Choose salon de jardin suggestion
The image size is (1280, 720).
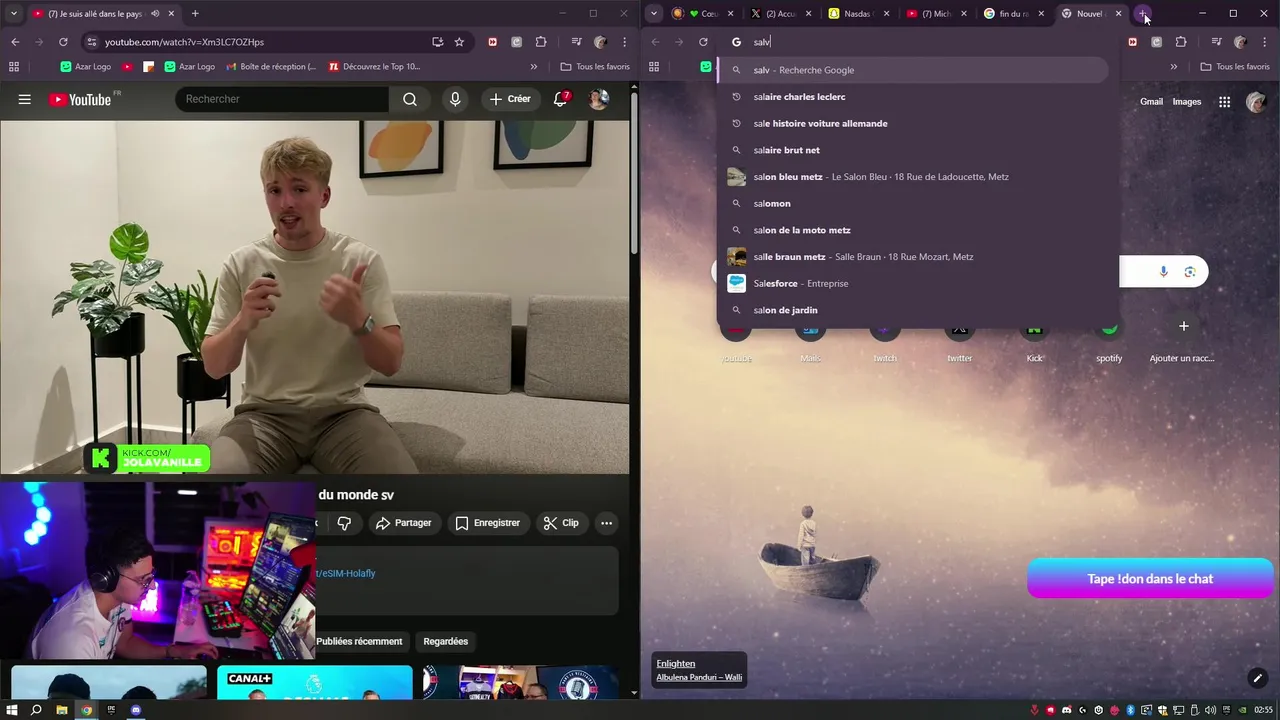point(913,310)
